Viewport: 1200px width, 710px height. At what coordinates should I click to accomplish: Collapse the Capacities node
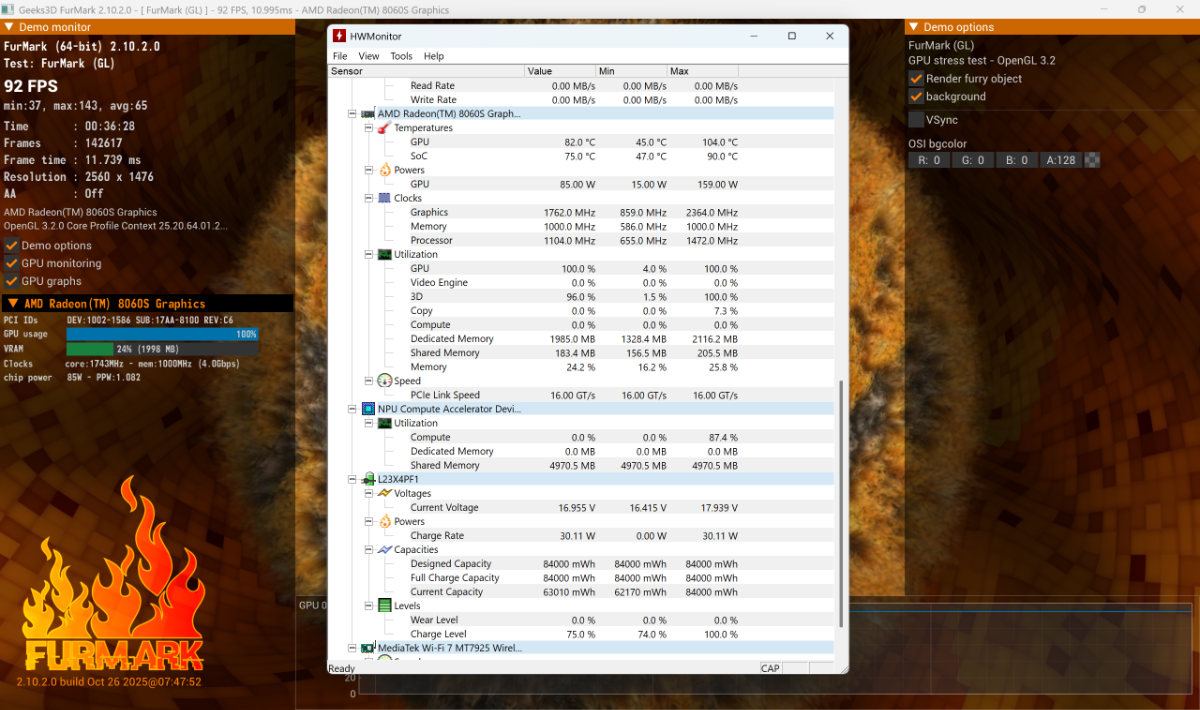tap(368, 549)
